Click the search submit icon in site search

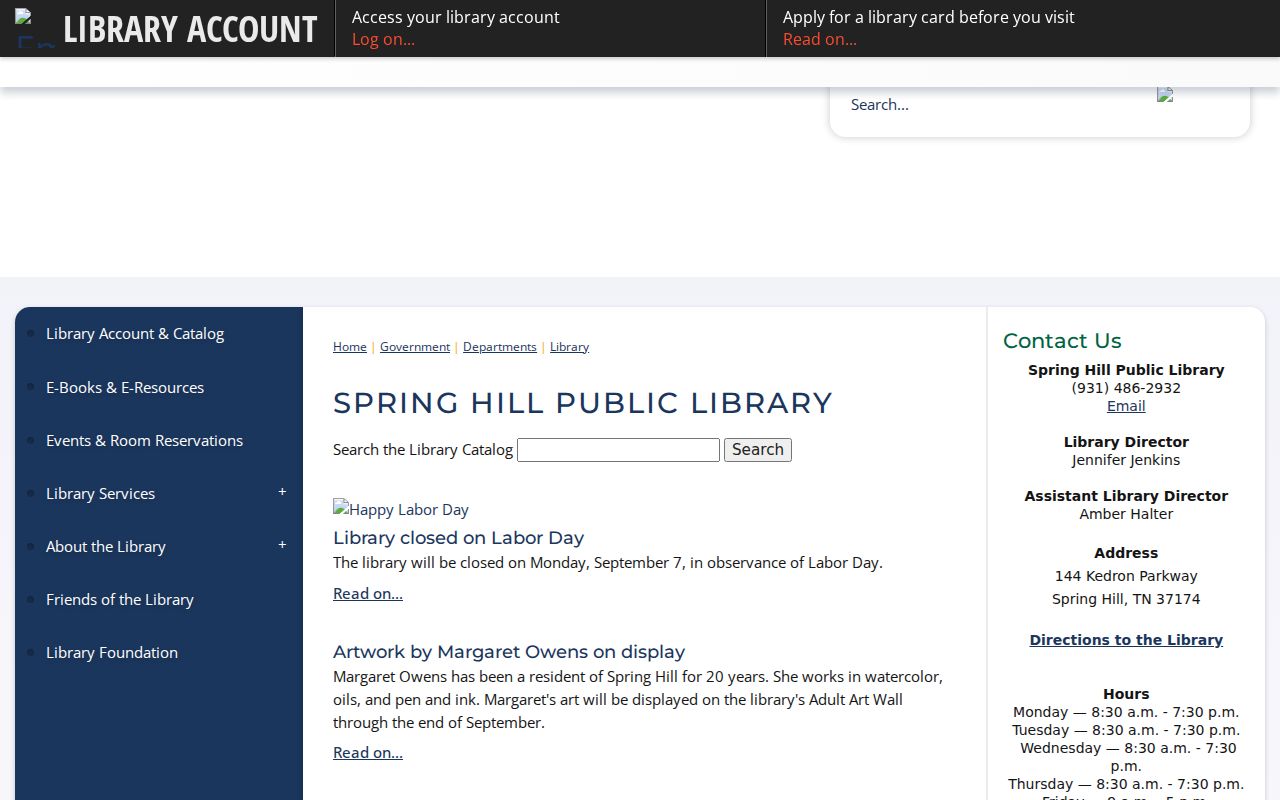coord(1165,95)
